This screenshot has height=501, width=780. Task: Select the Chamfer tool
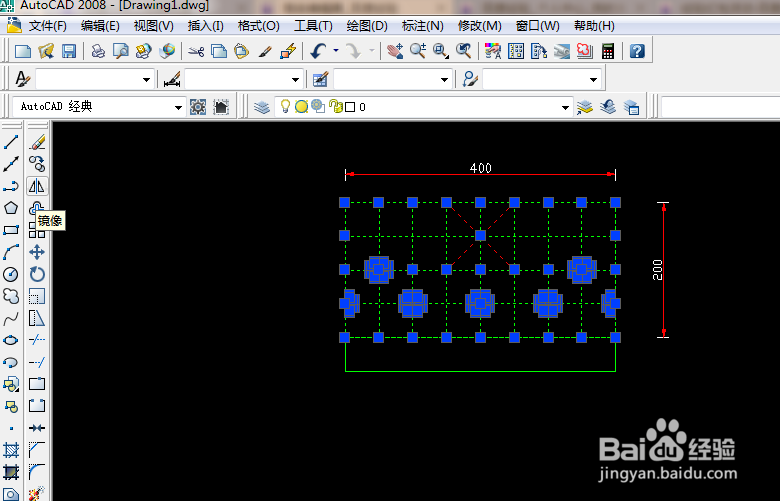37,450
